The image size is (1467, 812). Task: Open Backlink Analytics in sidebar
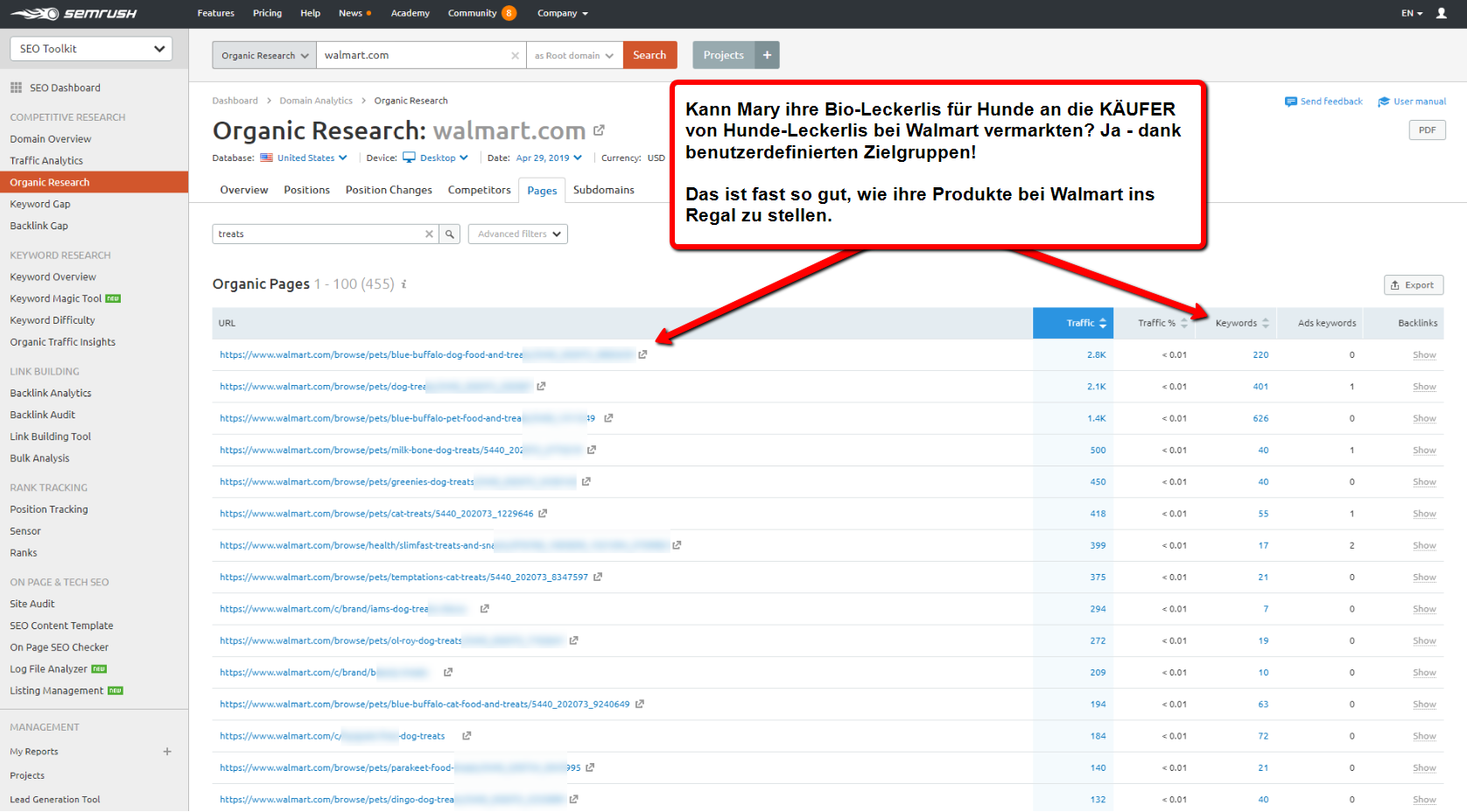(51, 393)
